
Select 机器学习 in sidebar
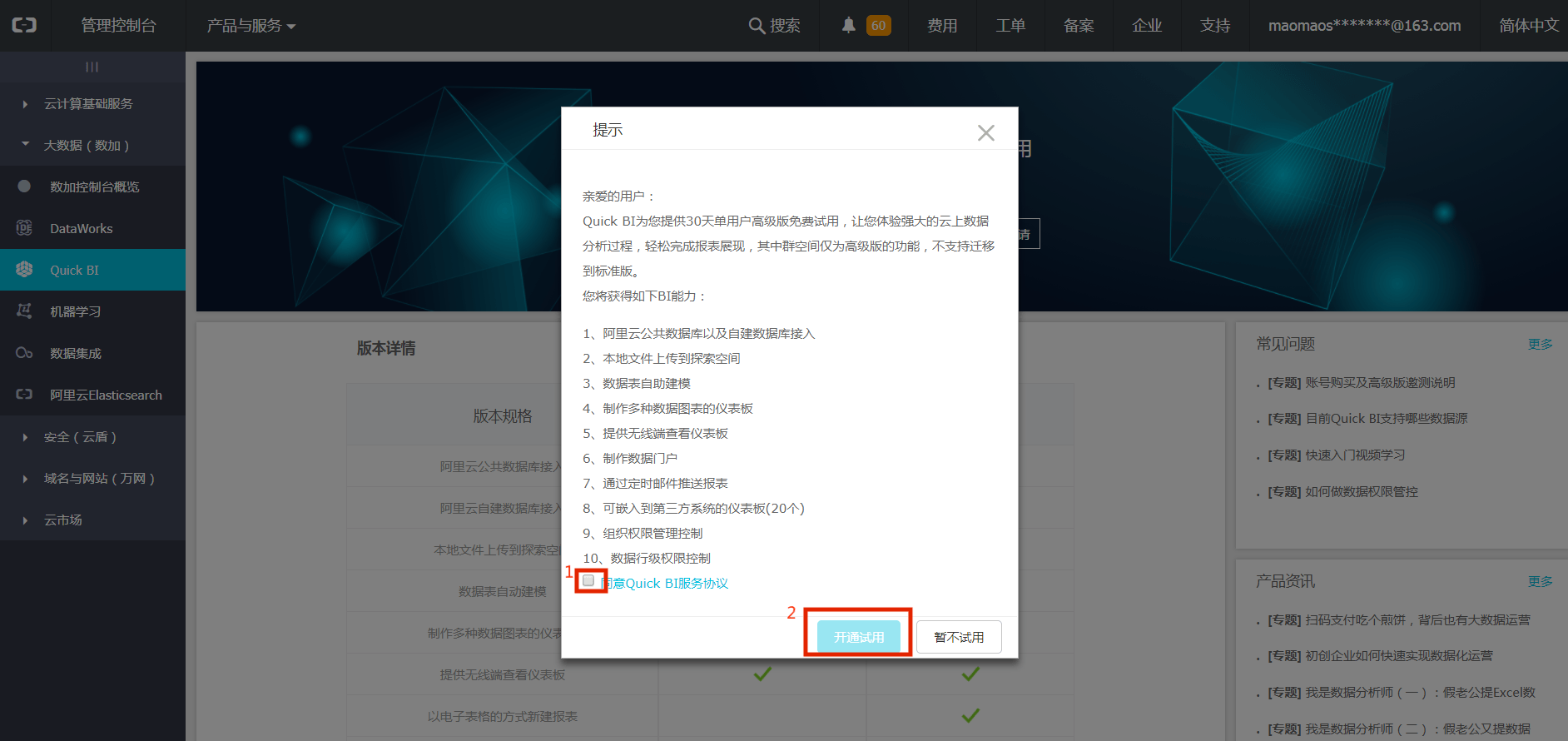93,311
